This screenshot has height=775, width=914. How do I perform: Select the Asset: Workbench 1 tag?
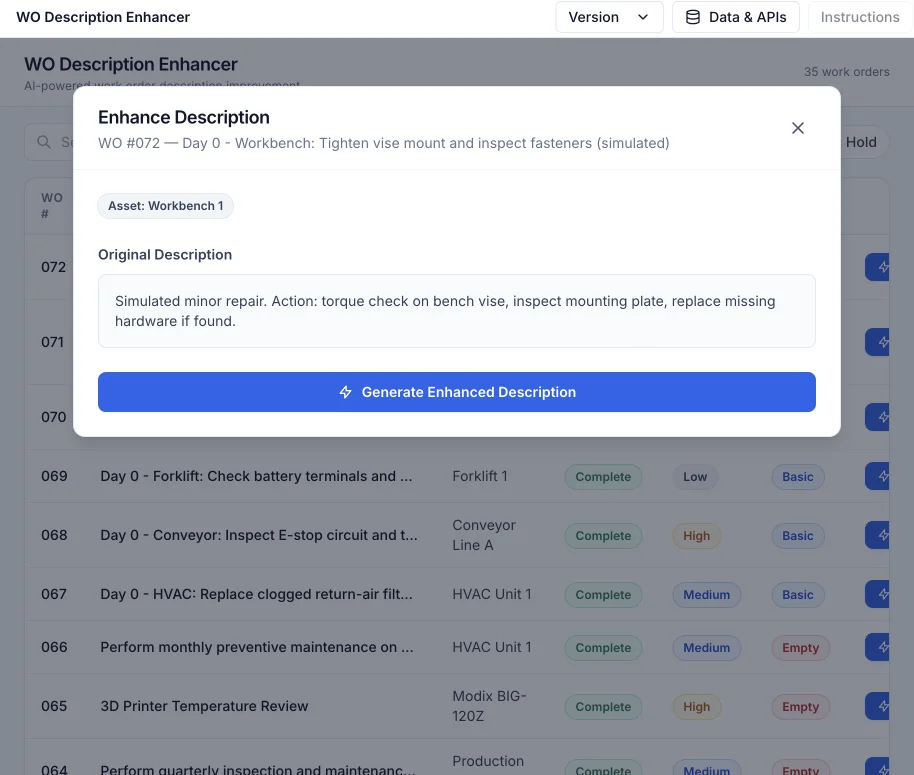[x=166, y=206]
